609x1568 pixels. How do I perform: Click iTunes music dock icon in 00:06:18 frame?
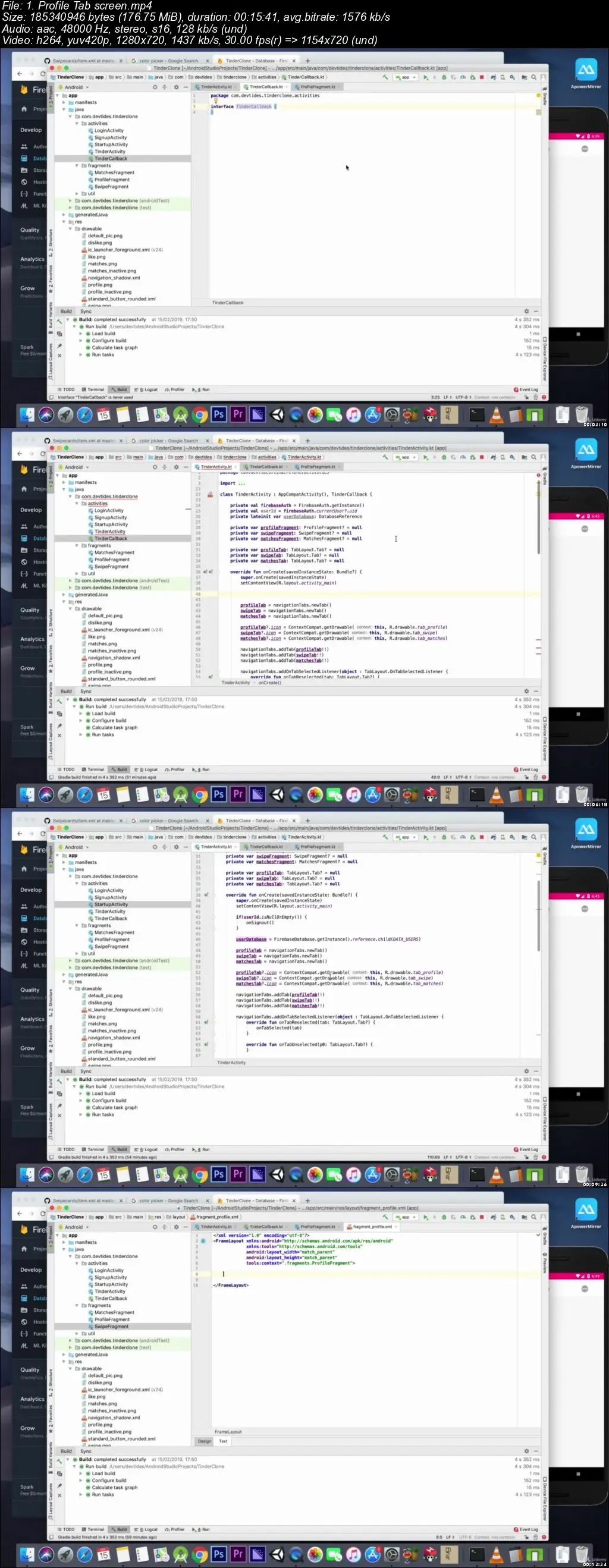pyautogui.click(x=353, y=795)
